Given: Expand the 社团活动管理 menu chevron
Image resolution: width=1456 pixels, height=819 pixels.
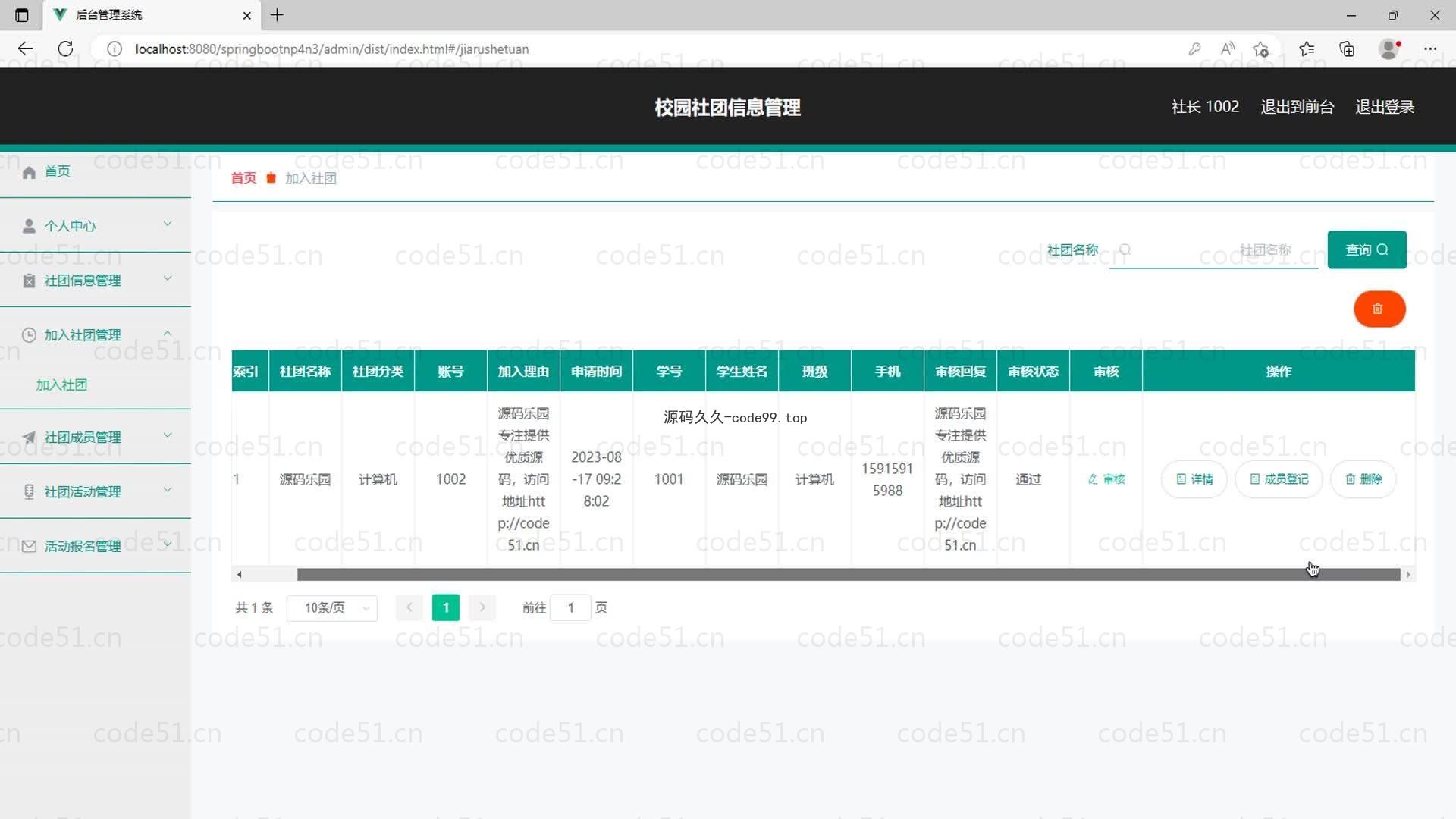Looking at the screenshot, I should click(168, 490).
